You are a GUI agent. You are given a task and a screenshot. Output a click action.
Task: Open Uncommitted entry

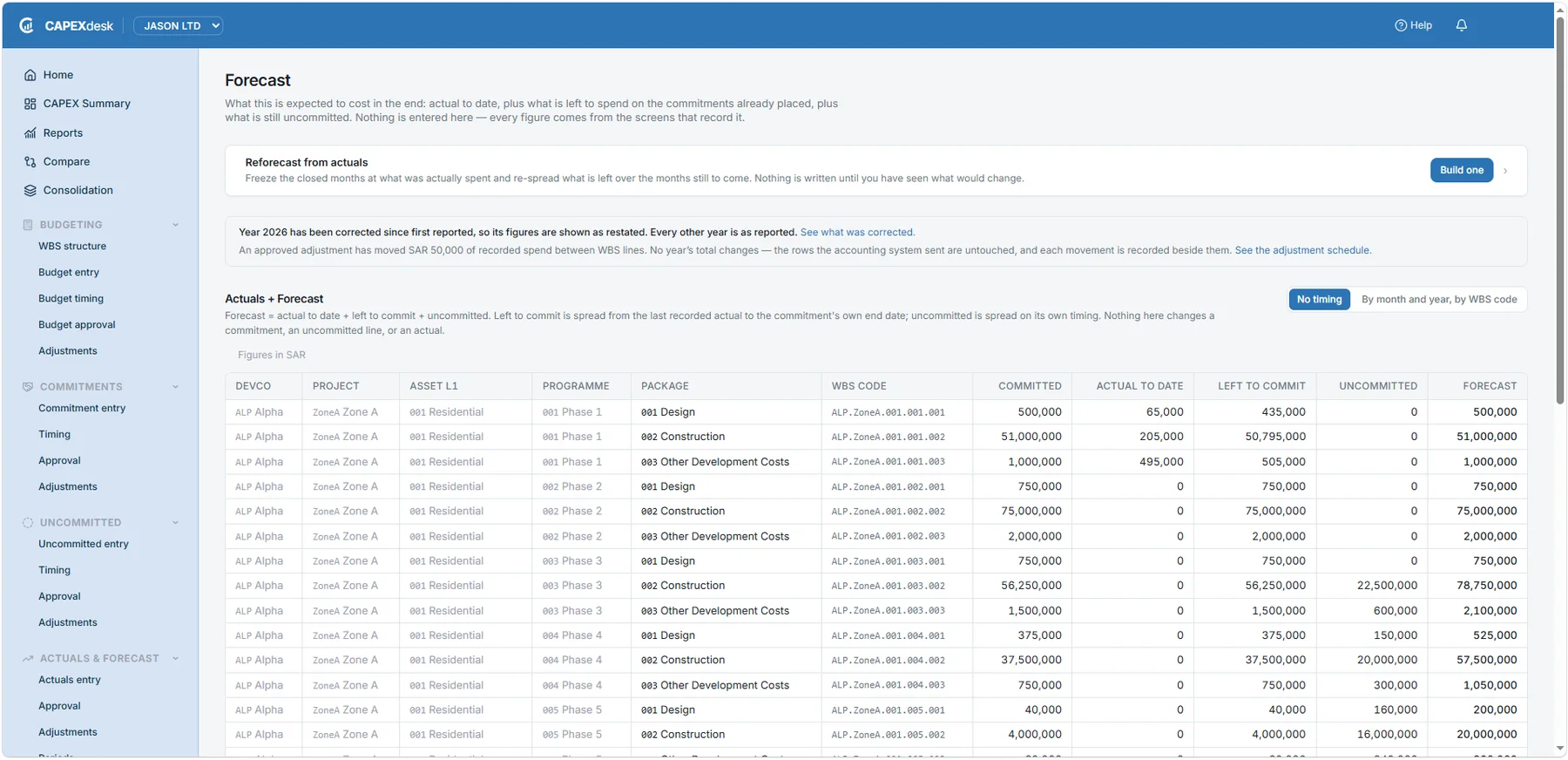pyautogui.click(x=84, y=545)
